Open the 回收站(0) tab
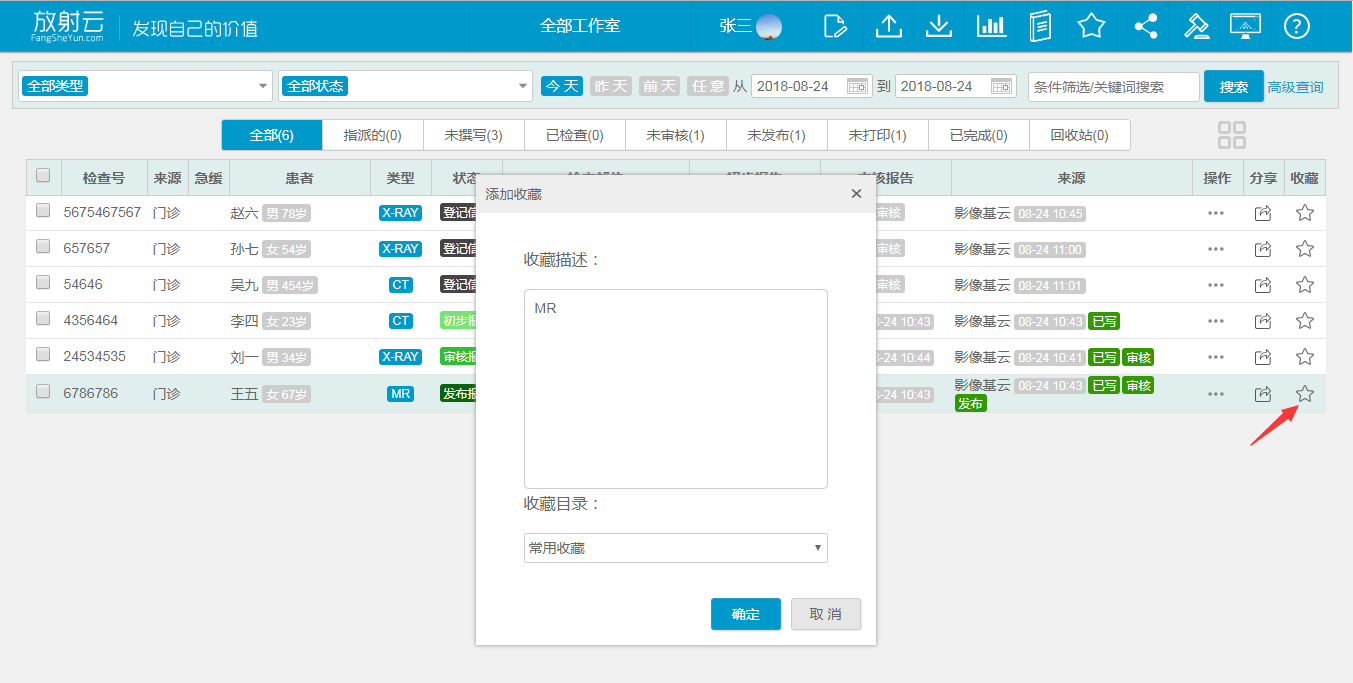The width and height of the screenshot is (1353, 683). [x=1079, y=135]
